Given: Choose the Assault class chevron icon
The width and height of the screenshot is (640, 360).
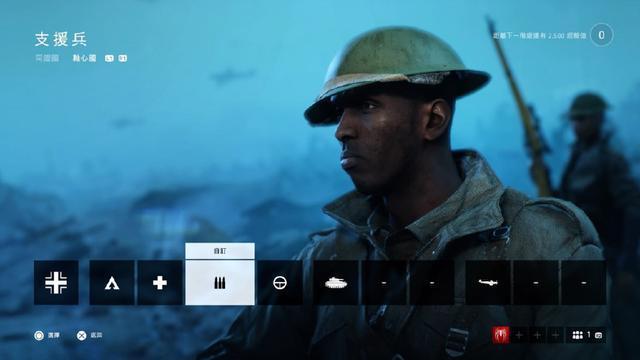Looking at the screenshot, I should point(112,282).
